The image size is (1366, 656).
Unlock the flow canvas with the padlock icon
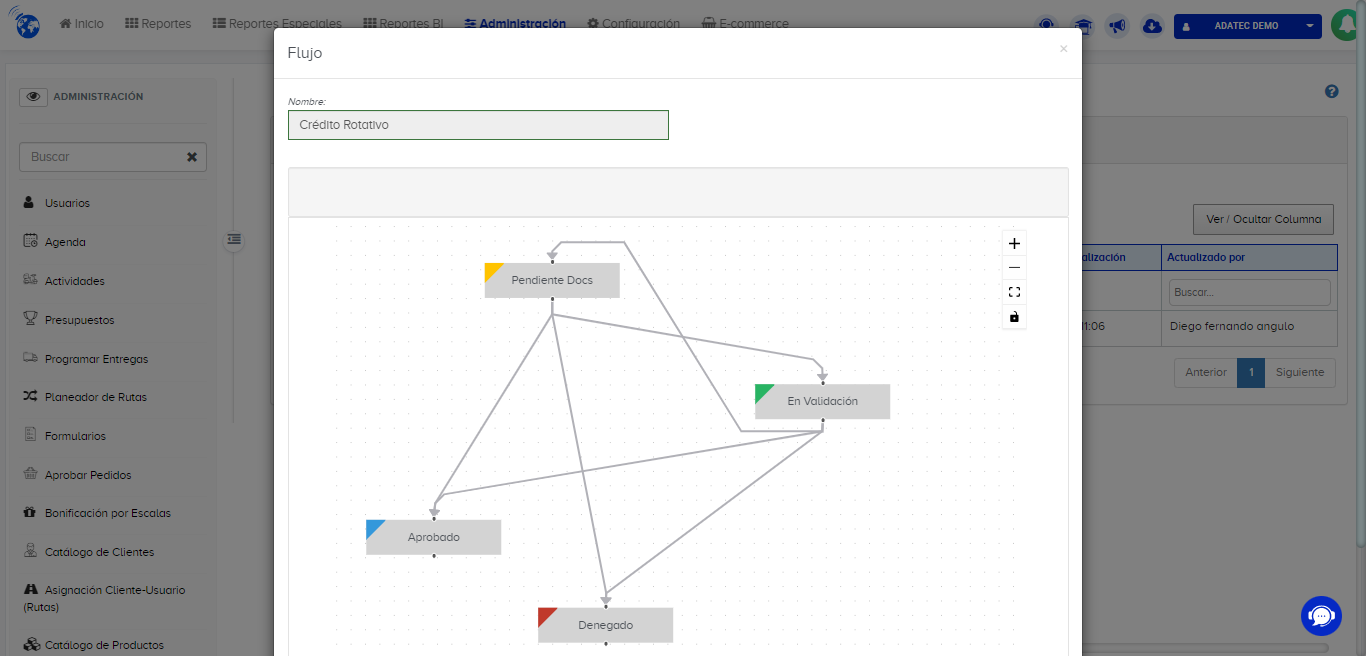pyautogui.click(x=1014, y=316)
